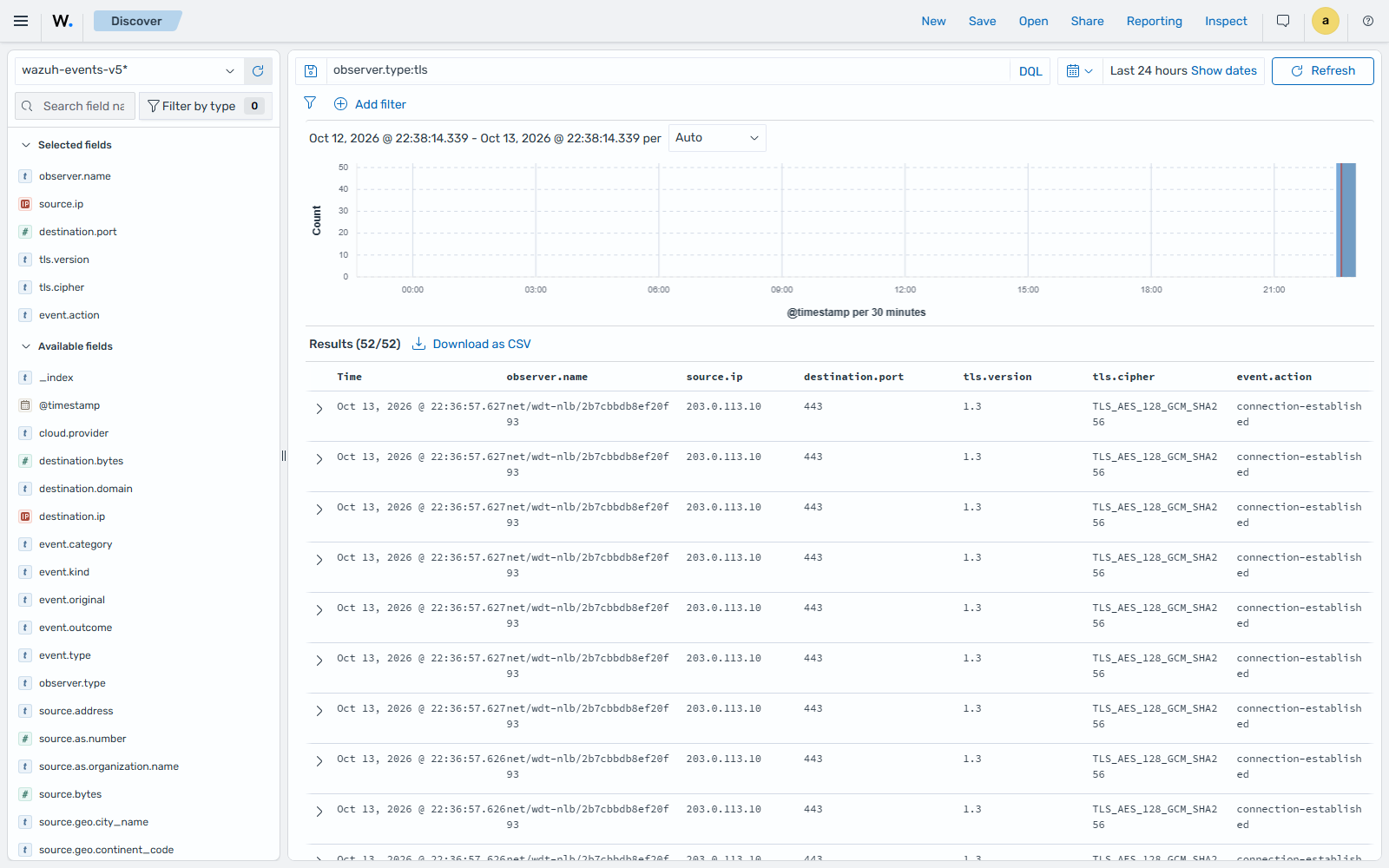1389x868 pixels.
Task: Click New in top menu
Action: [933, 21]
